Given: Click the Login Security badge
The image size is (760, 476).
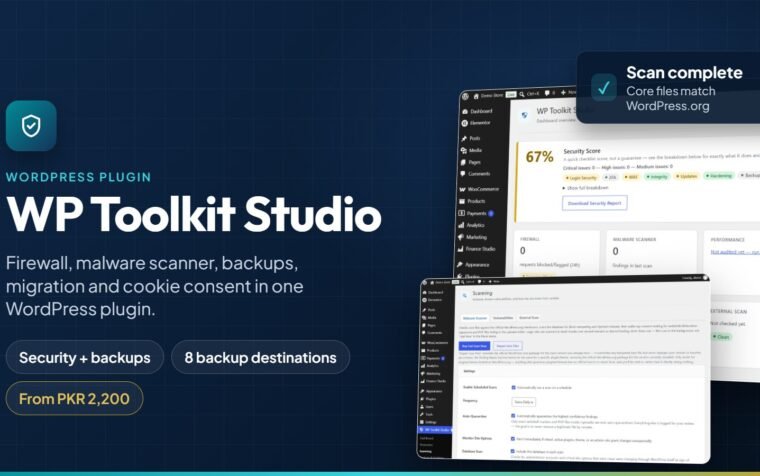Looking at the screenshot, I should pyautogui.click(x=581, y=178).
